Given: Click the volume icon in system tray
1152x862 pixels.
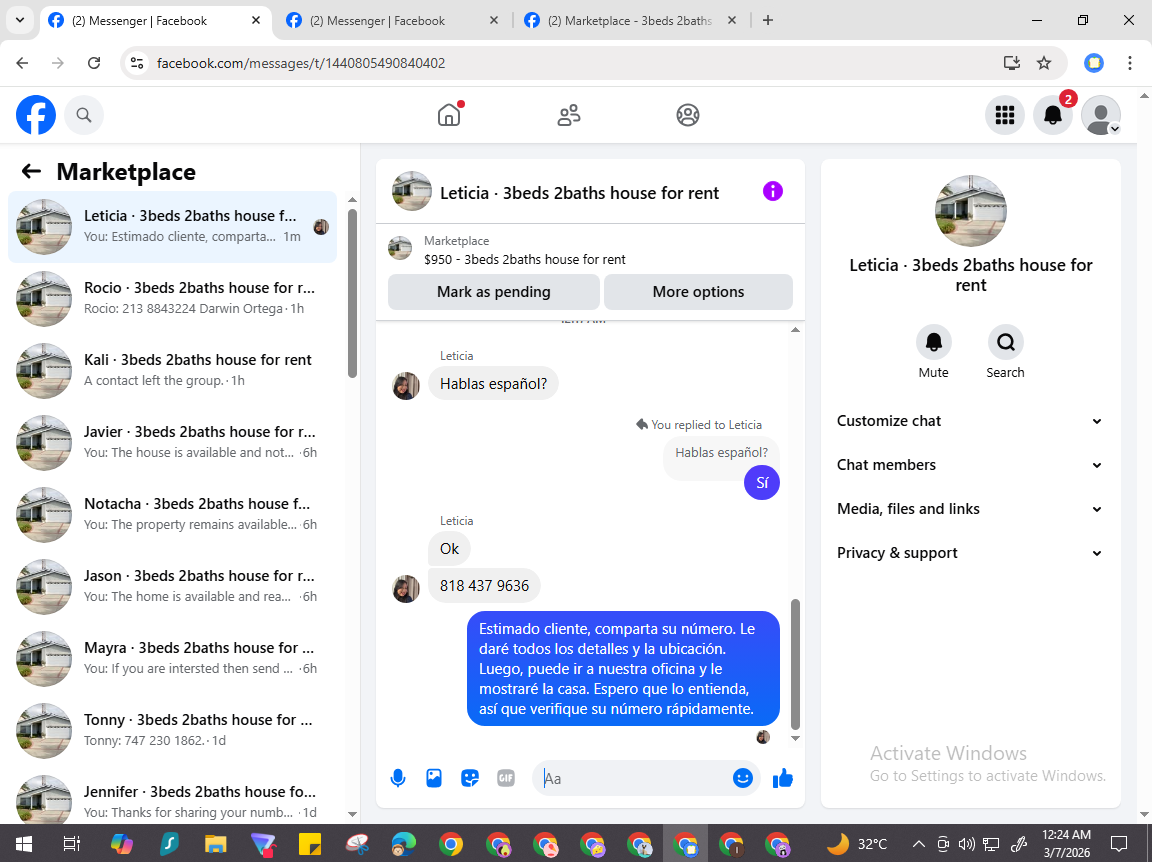Looking at the screenshot, I should (x=967, y=844).
